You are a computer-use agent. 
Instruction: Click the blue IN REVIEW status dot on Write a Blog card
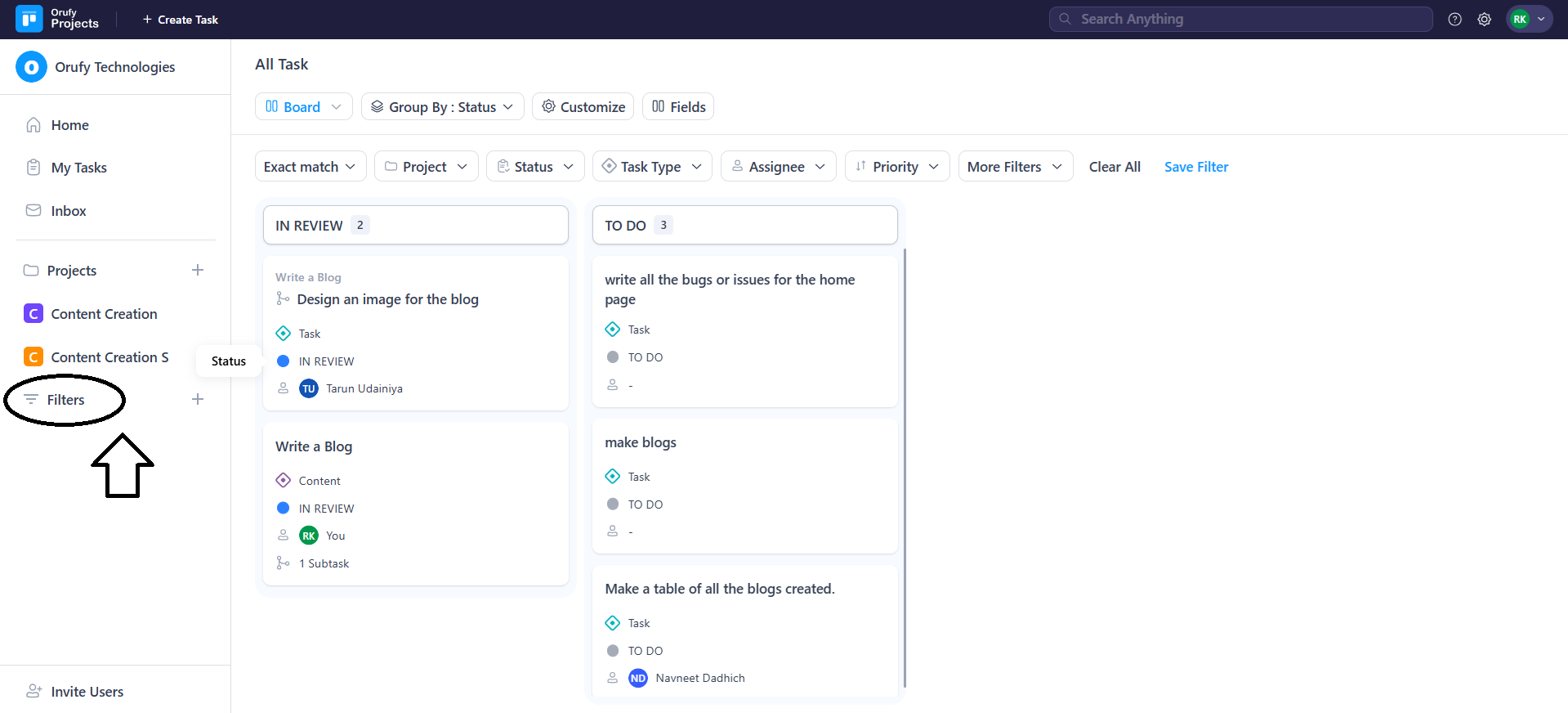click(284, 509)
